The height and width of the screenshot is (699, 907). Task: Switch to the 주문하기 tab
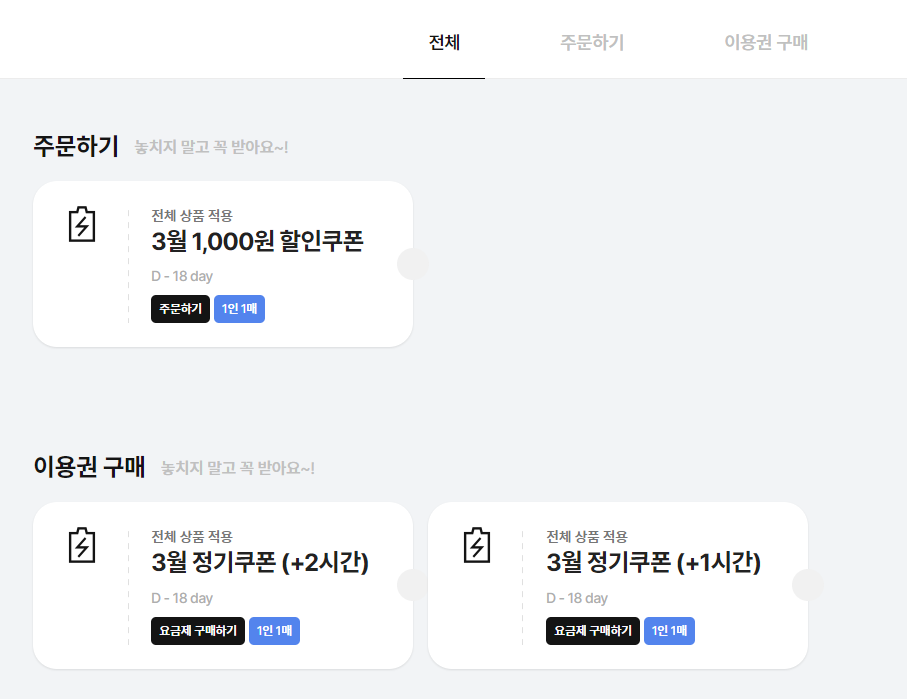(592, 42)
